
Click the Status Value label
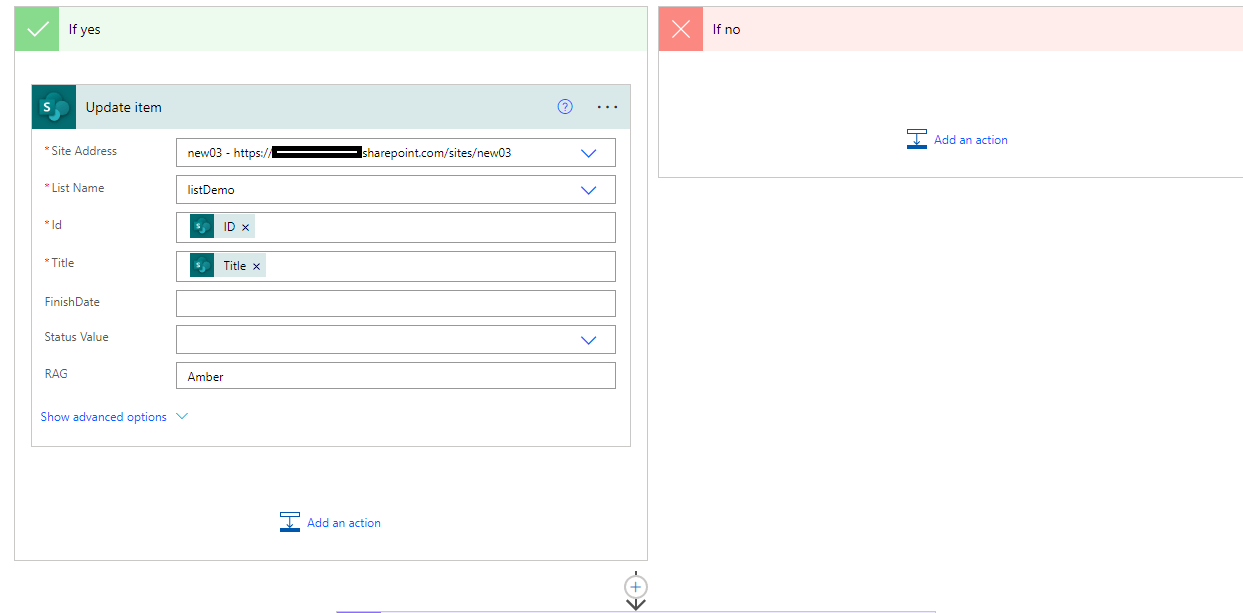tap(76, 337)
